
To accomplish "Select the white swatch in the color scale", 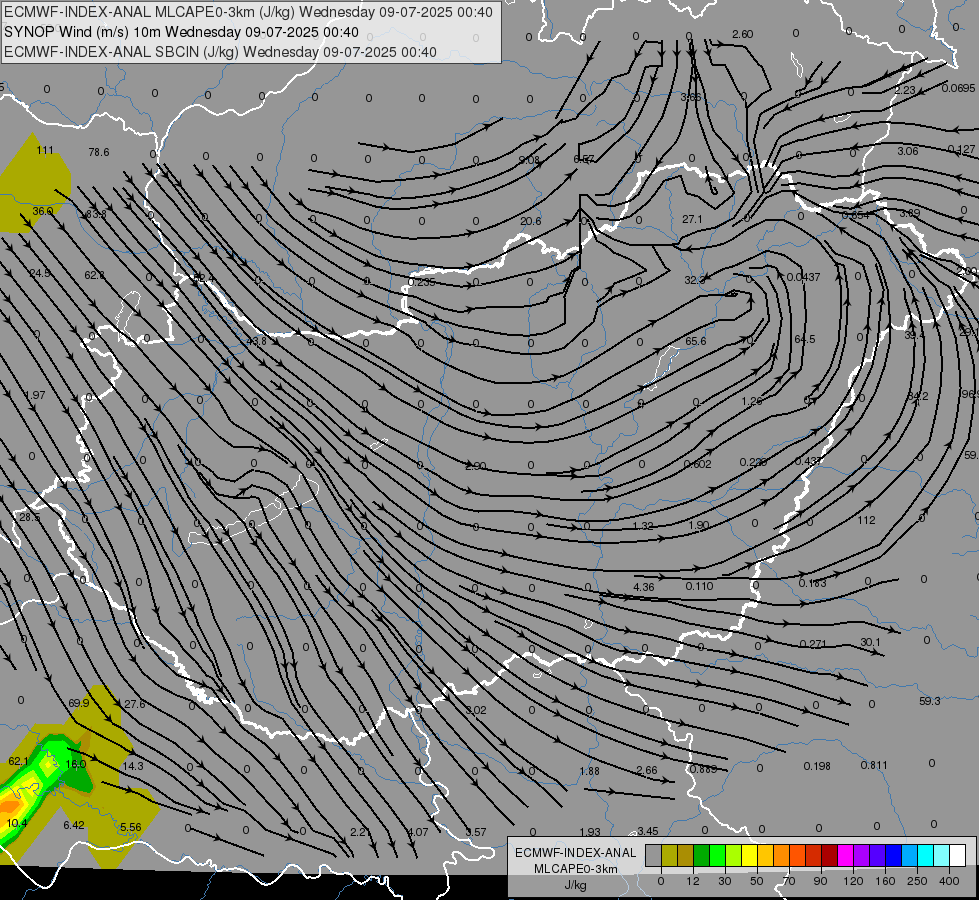I will (958, 855).
